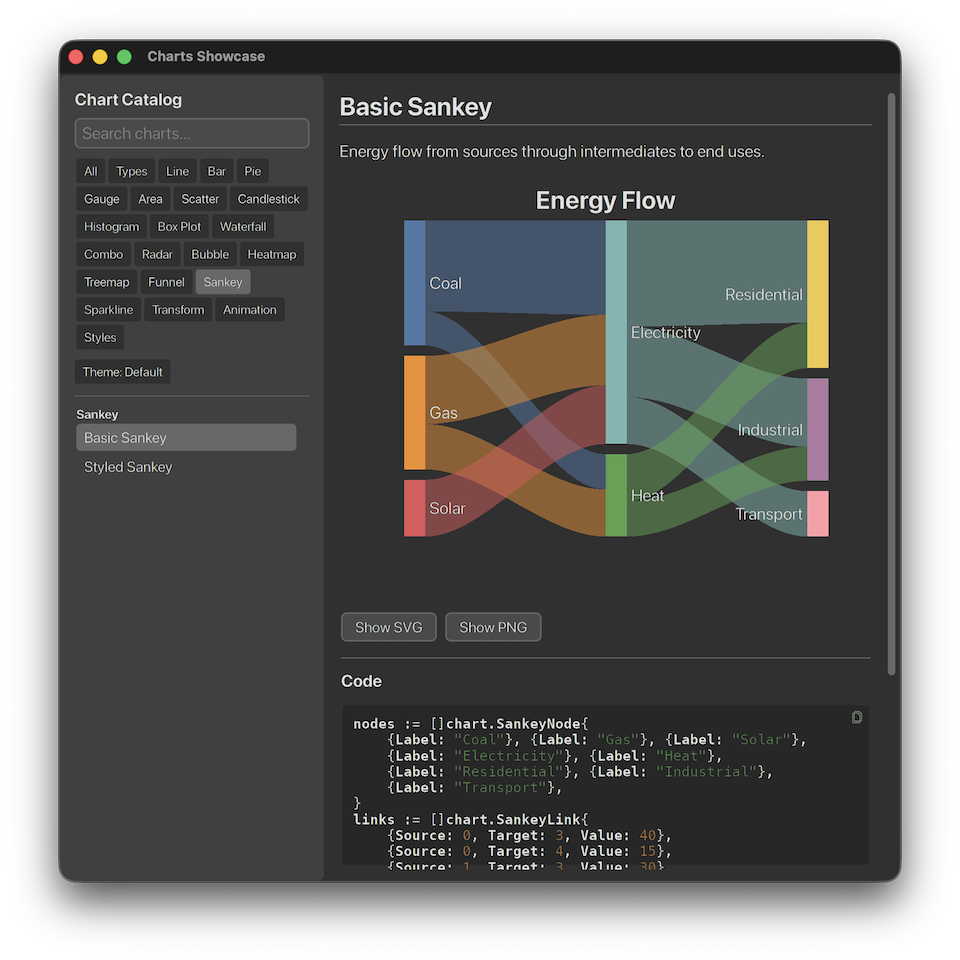Maximize the window with the green button
This screenshot has height=960, width=960.
tap(124, 56)
